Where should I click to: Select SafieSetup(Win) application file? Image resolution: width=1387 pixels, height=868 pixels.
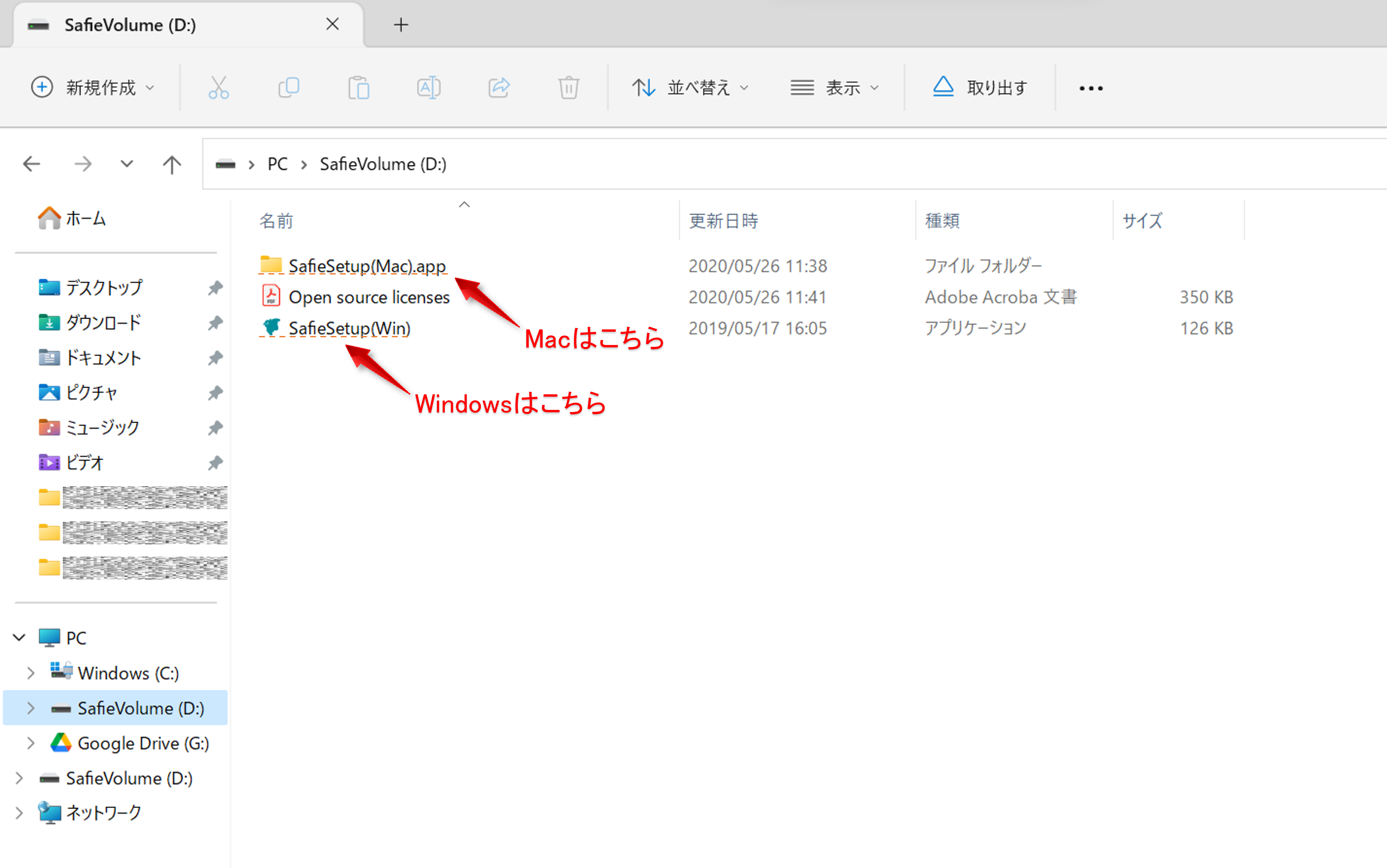pyautogui.click(x=349, y=328)
